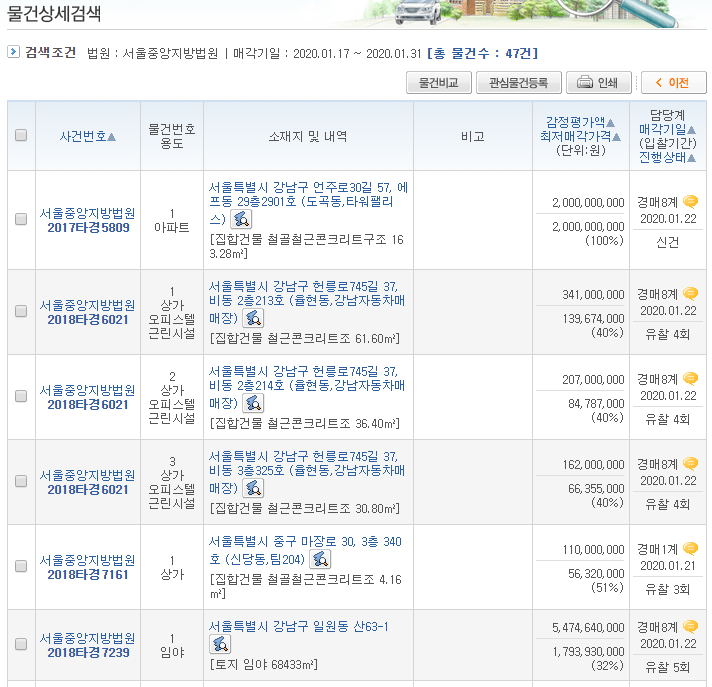The image size is (712, 687).
Task: Open address link 헌릉로745길 37 2층213호
Action: (x=307, y=301)
